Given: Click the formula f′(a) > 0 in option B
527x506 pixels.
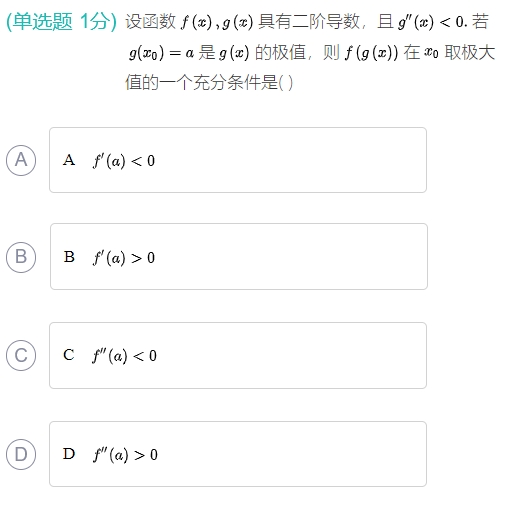Looking at the screenshot, I should tap(124, 258).
